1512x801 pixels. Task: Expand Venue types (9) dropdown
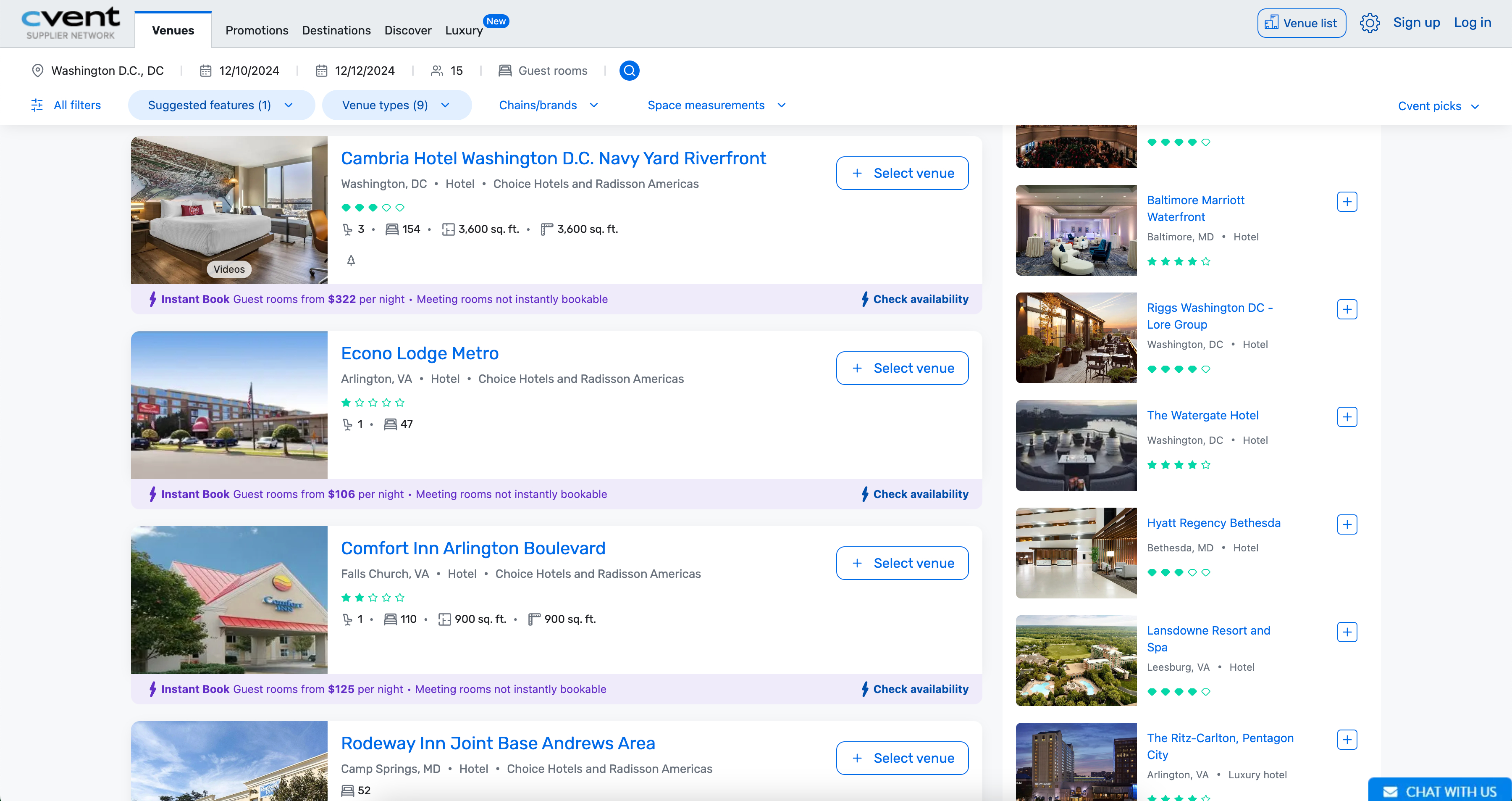point(397,105)
